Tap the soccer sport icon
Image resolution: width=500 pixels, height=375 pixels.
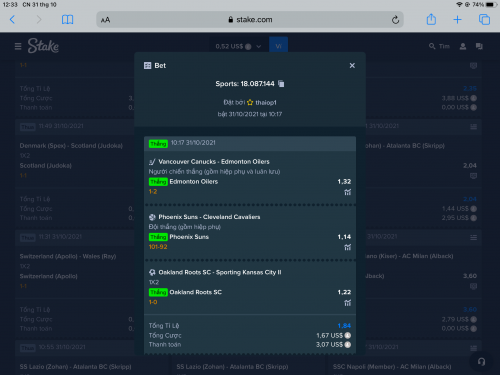pyautogui.click(x=152, y=272)
